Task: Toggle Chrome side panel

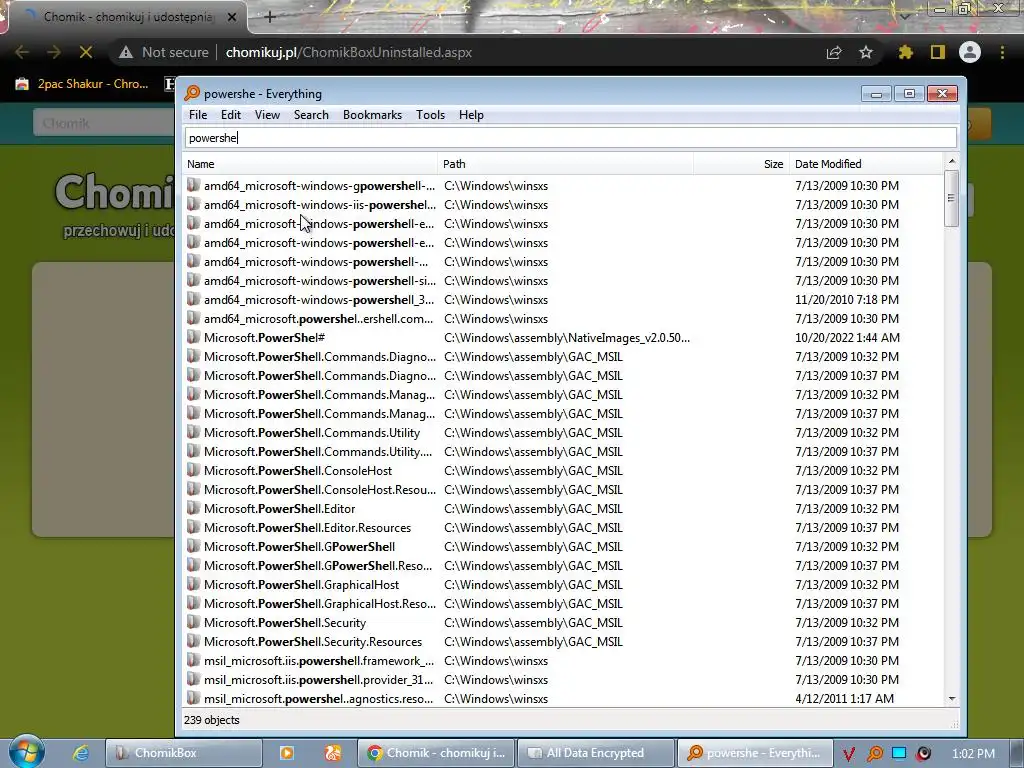Action: [x=938, y=52]
